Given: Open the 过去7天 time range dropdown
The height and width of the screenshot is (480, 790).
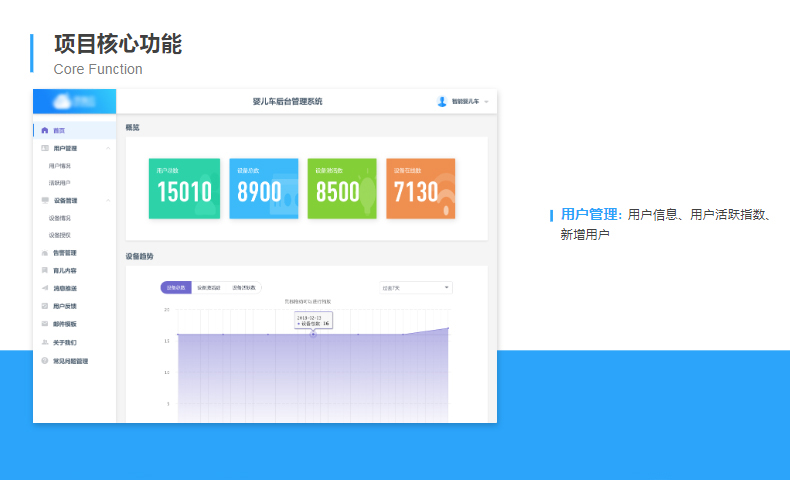Looking at the screenshot, I should pos(416,288).
